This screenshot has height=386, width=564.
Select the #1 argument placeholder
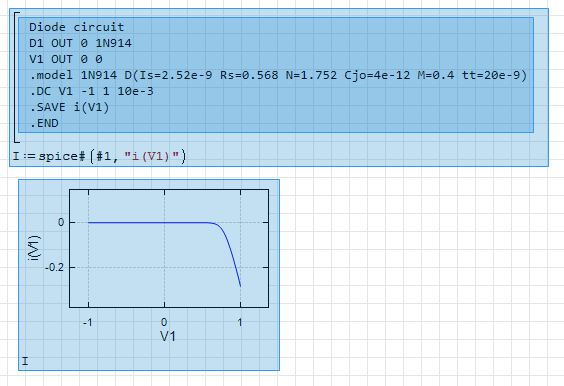tap(104, 156)
